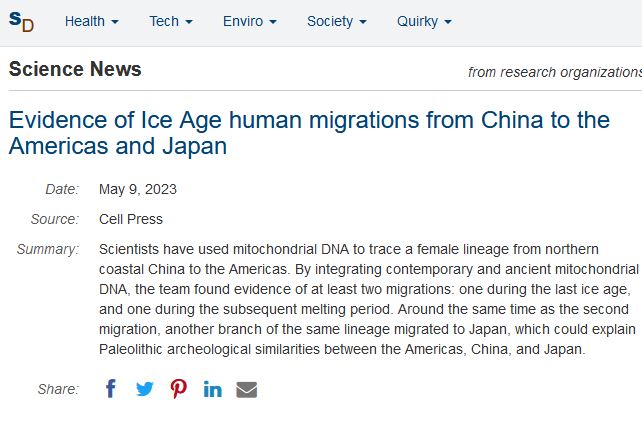
Task: Click the Cell Press source text
Action: point(131,219)
